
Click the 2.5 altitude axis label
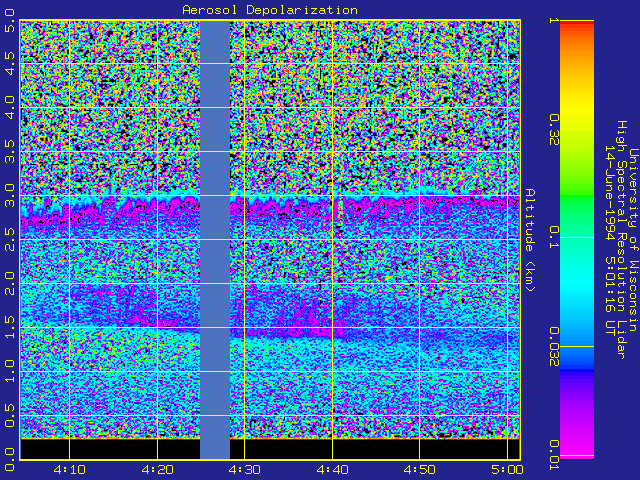click(x=9, y=240)
